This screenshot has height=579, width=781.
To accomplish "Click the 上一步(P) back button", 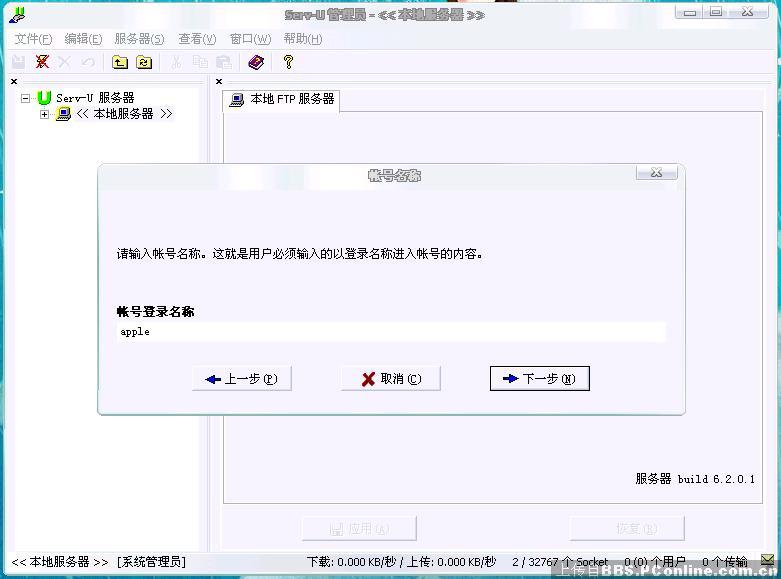I will pos(241,379).
